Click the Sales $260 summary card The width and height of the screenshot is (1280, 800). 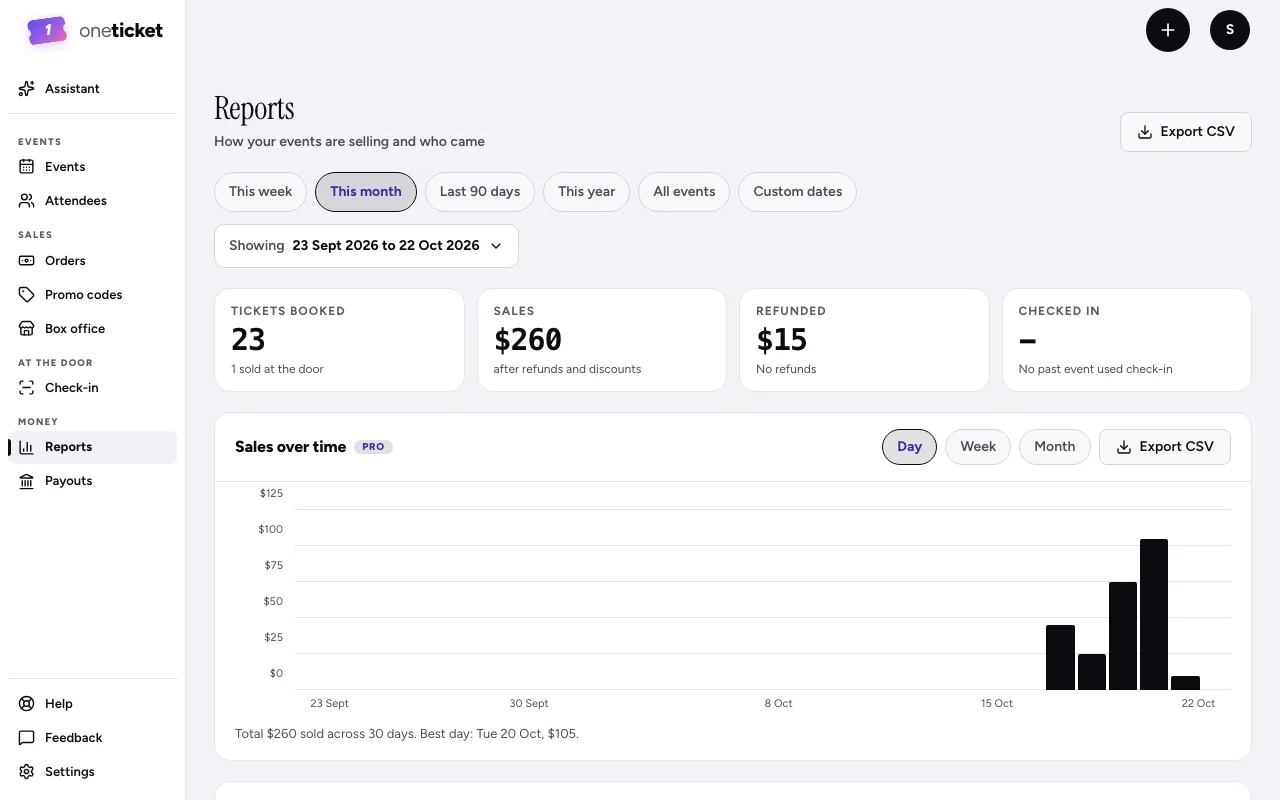(602, 340)
